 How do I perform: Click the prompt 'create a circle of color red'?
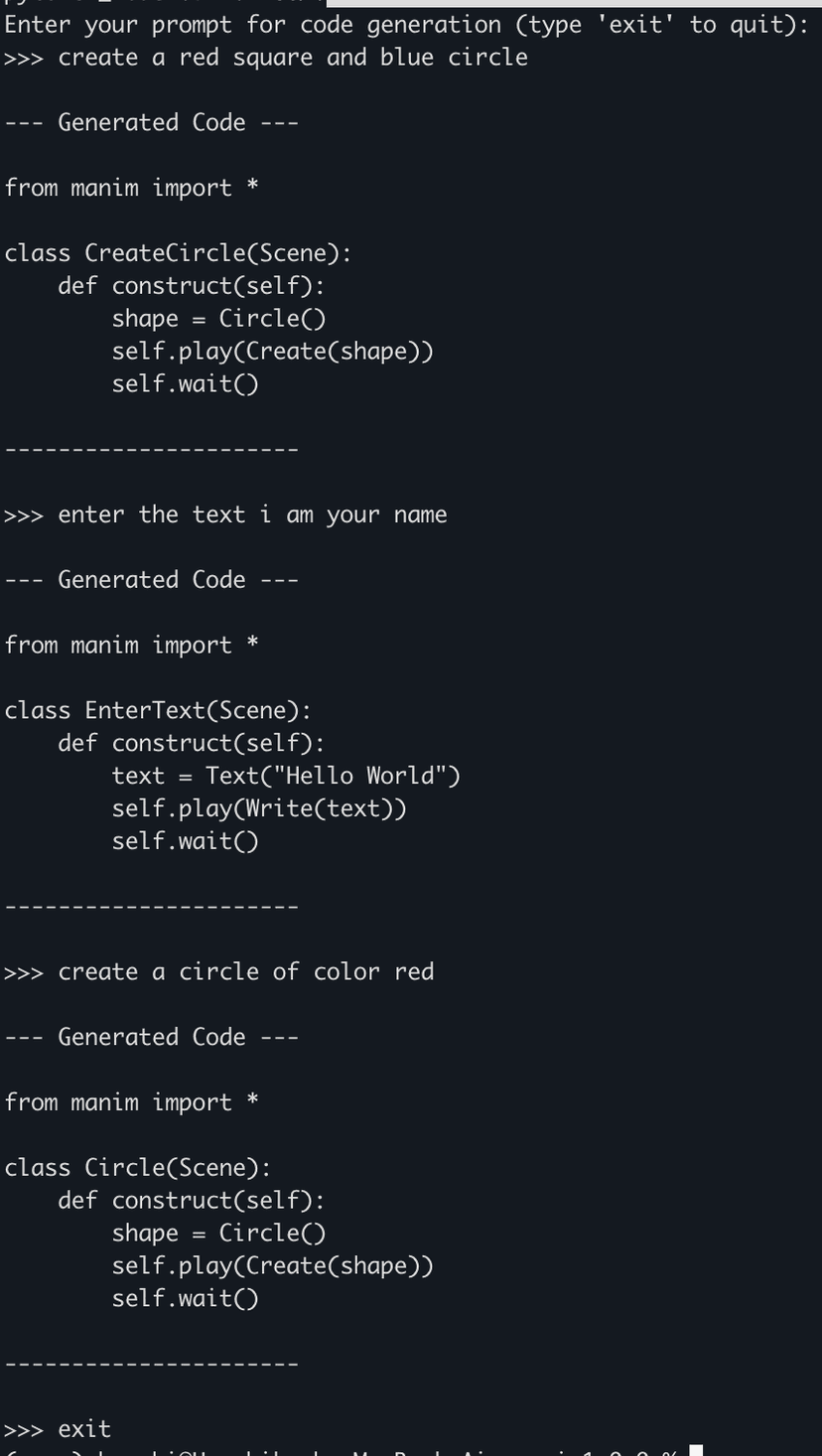[246, 971]
